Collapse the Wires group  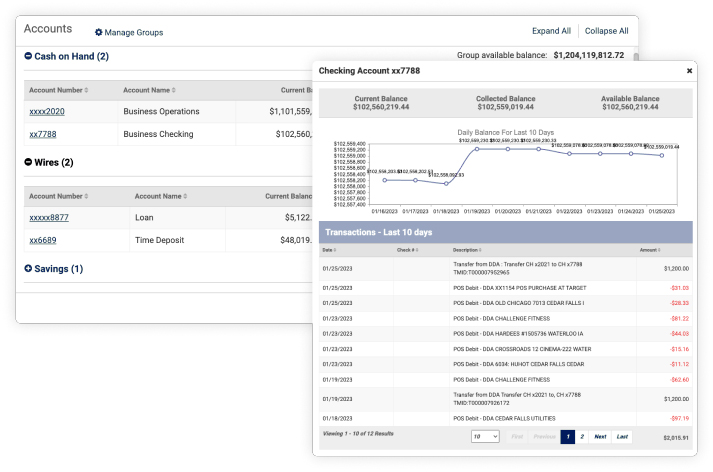coord(28,162)
